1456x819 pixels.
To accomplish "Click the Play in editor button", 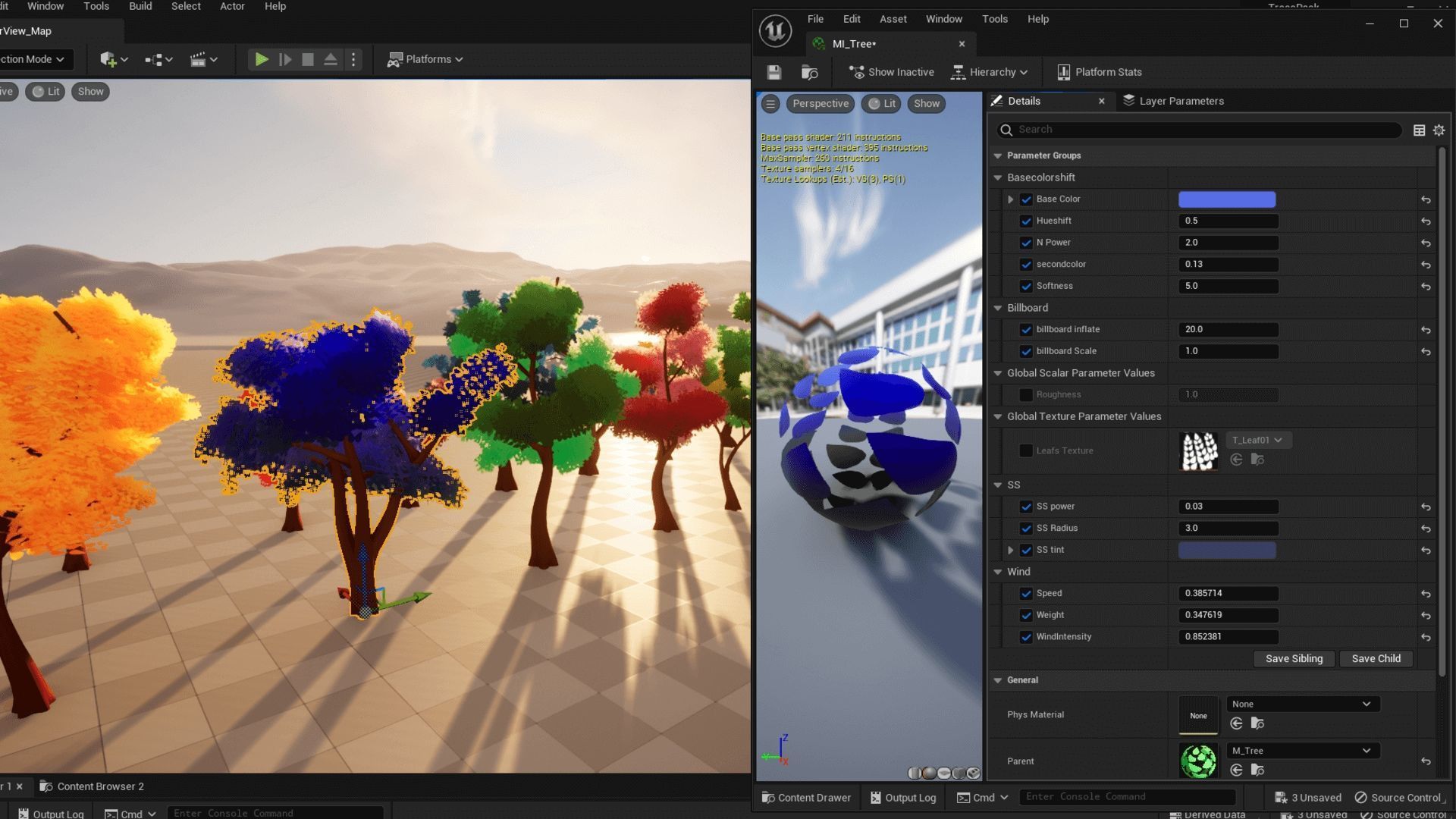I will pos(262,59).
